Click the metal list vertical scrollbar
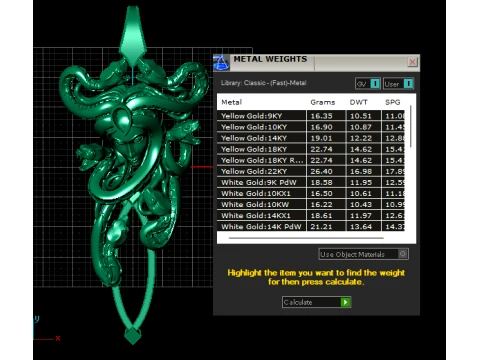480x360 pixels. pos(411,127)
